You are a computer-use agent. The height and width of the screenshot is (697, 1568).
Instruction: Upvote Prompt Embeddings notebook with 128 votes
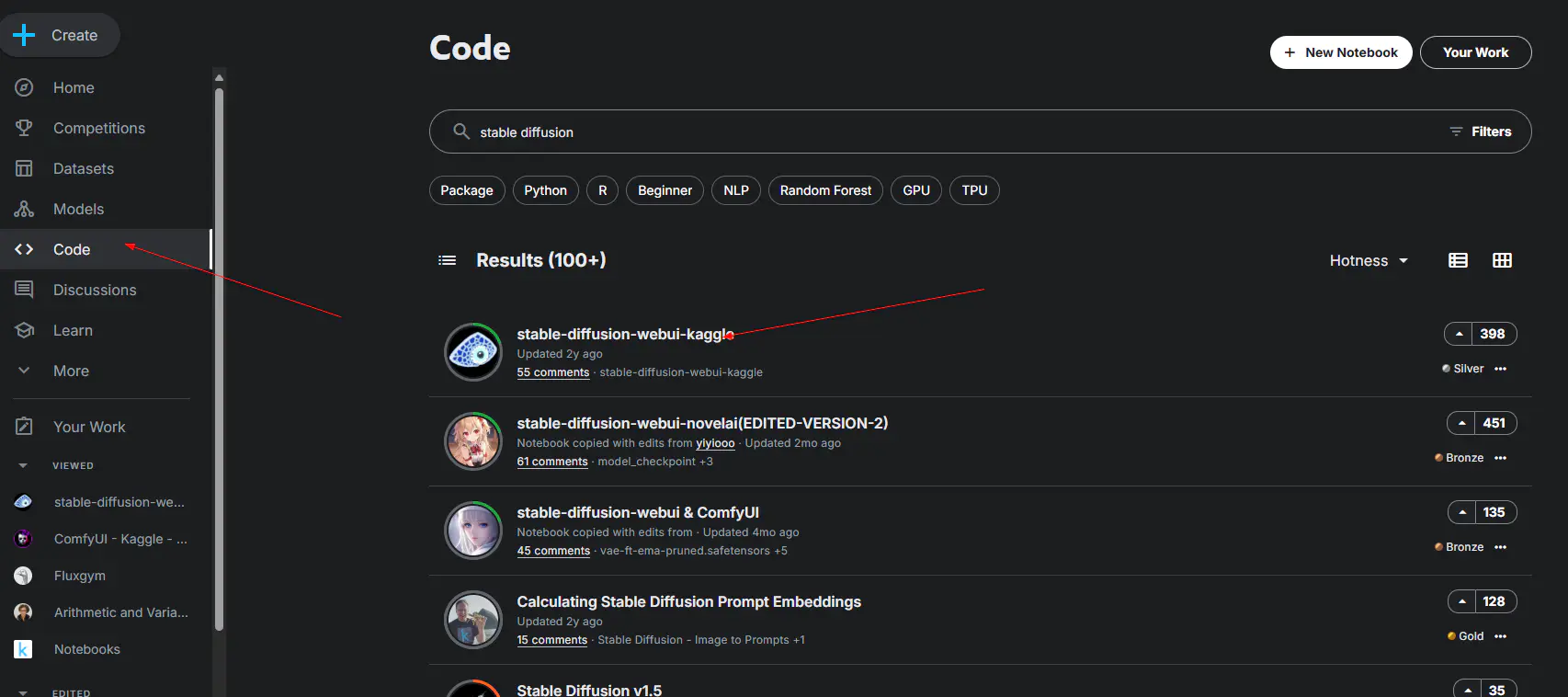[1461, 601]
